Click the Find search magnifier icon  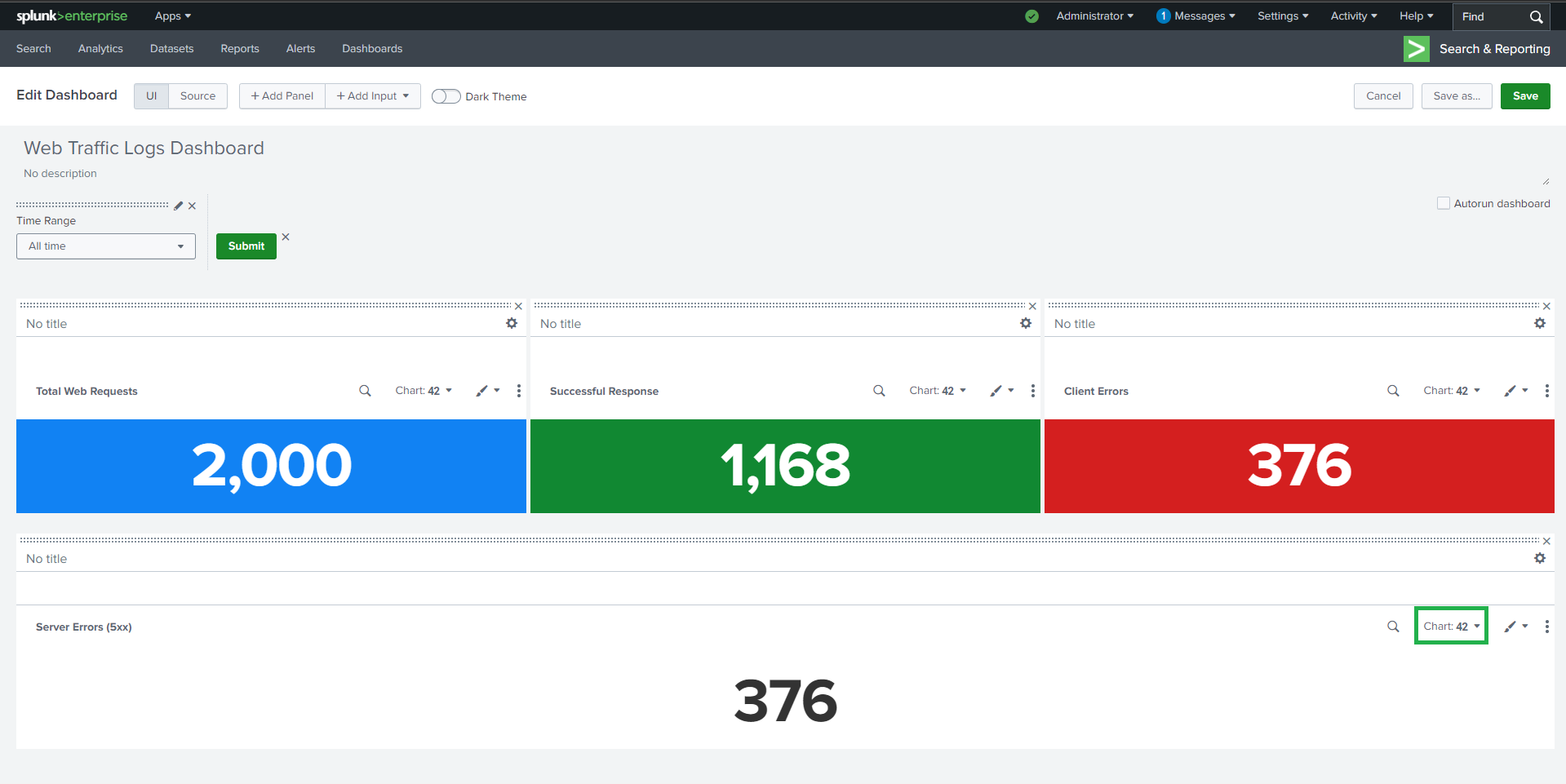point(1536,16)
